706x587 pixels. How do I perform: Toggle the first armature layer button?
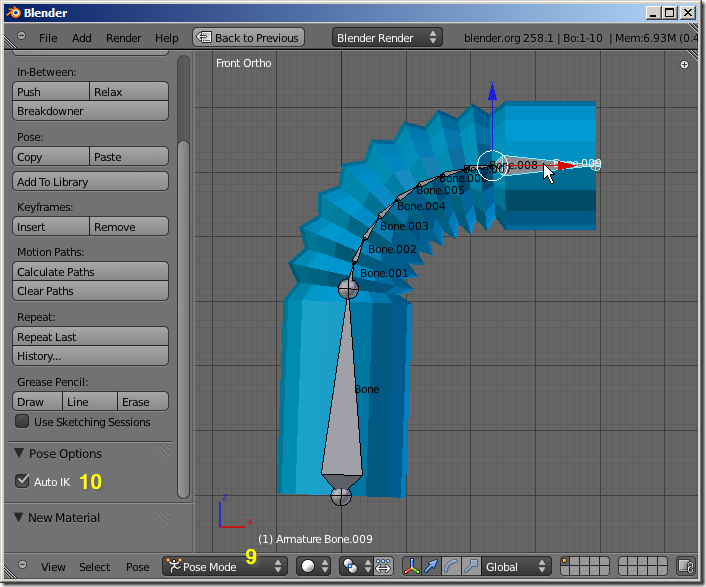[x=567, y=562]
